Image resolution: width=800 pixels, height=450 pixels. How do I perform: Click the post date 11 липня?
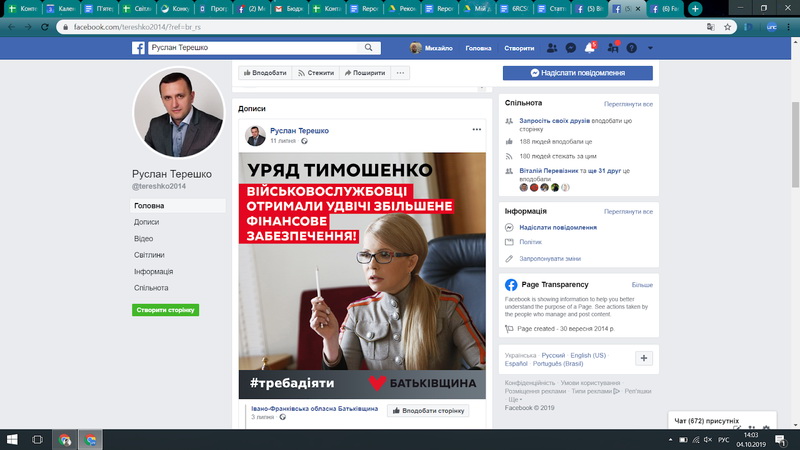(283, 141)
